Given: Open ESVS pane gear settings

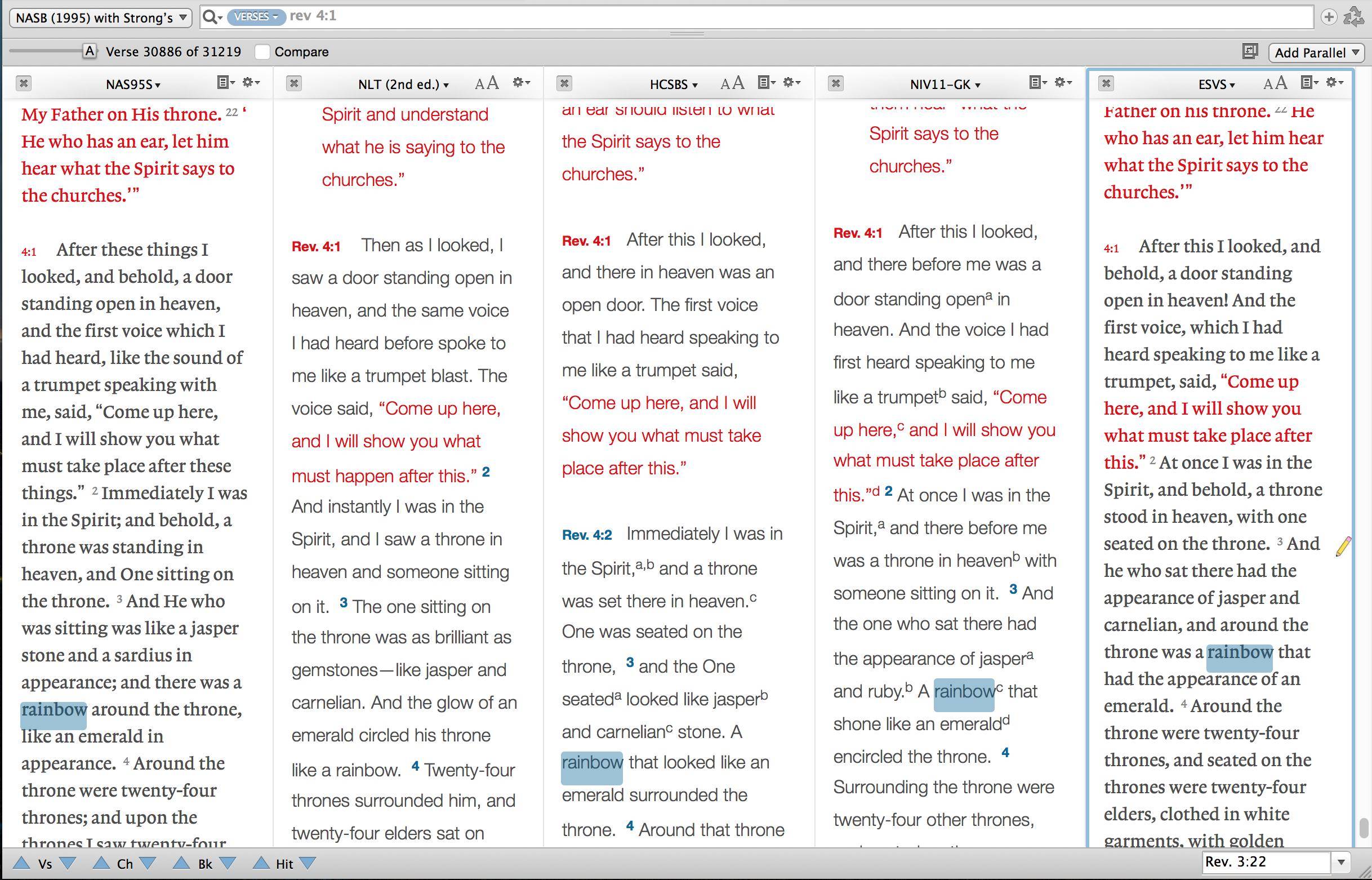Looking at the screenshot, I should (1334, 83).
